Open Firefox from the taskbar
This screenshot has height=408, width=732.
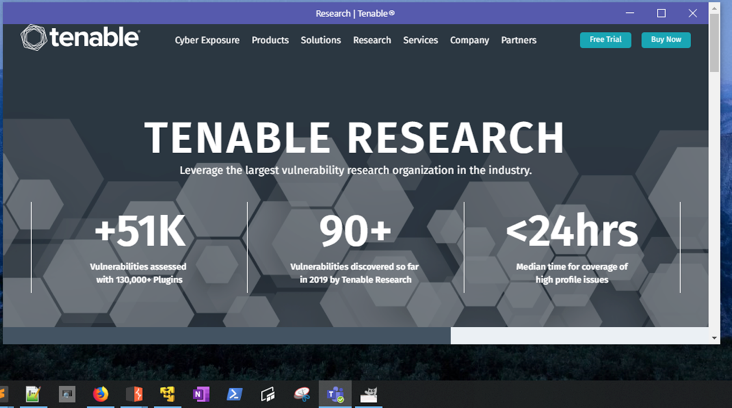click(100, 394)
